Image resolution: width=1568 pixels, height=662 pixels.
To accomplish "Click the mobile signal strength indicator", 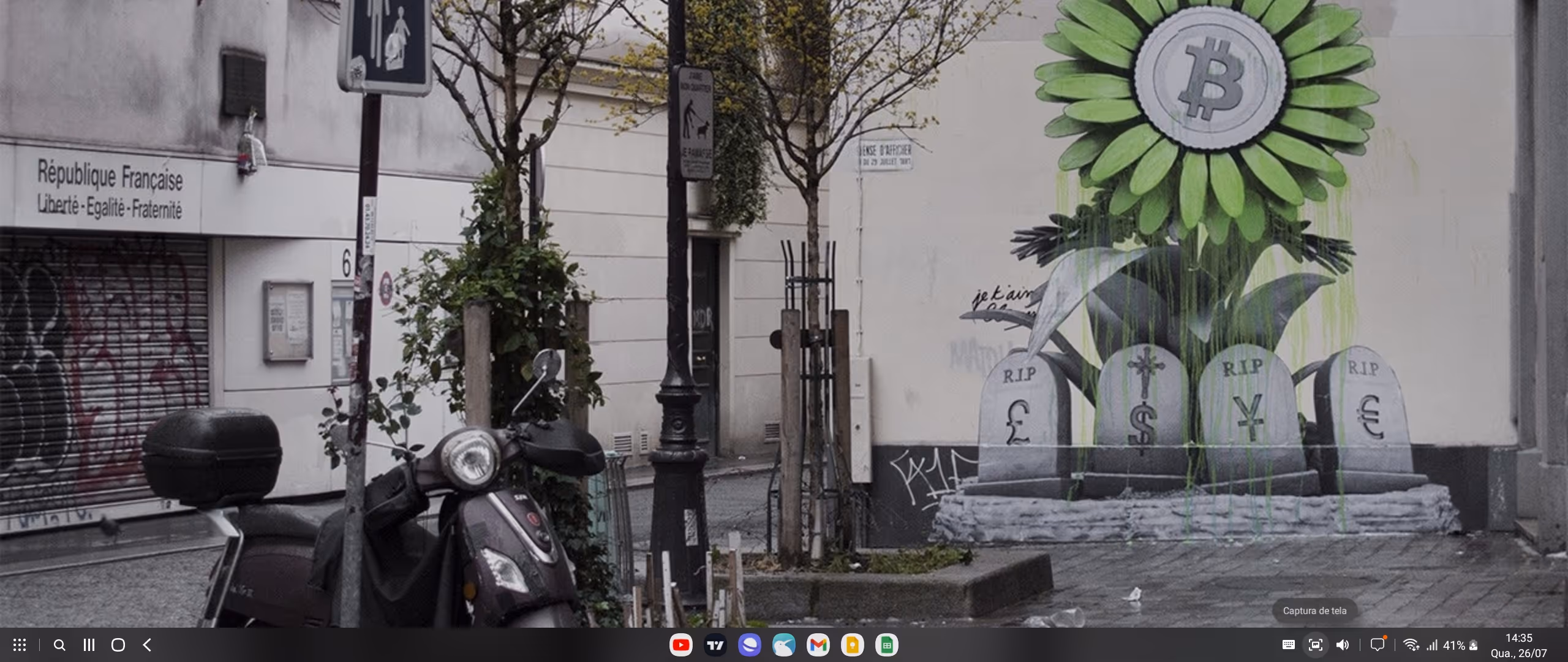I will 1431,645.
